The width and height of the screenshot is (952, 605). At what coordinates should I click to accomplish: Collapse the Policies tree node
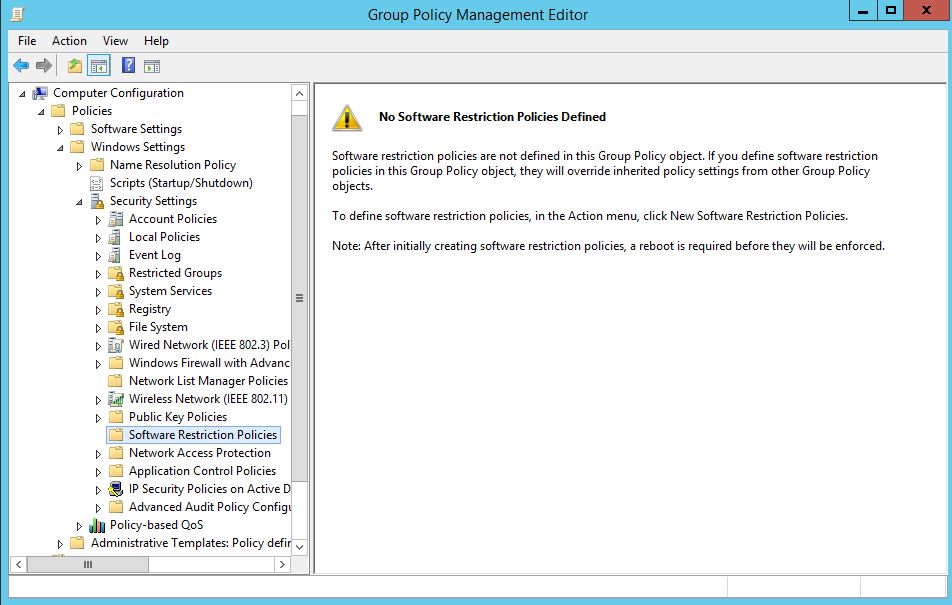41,112
